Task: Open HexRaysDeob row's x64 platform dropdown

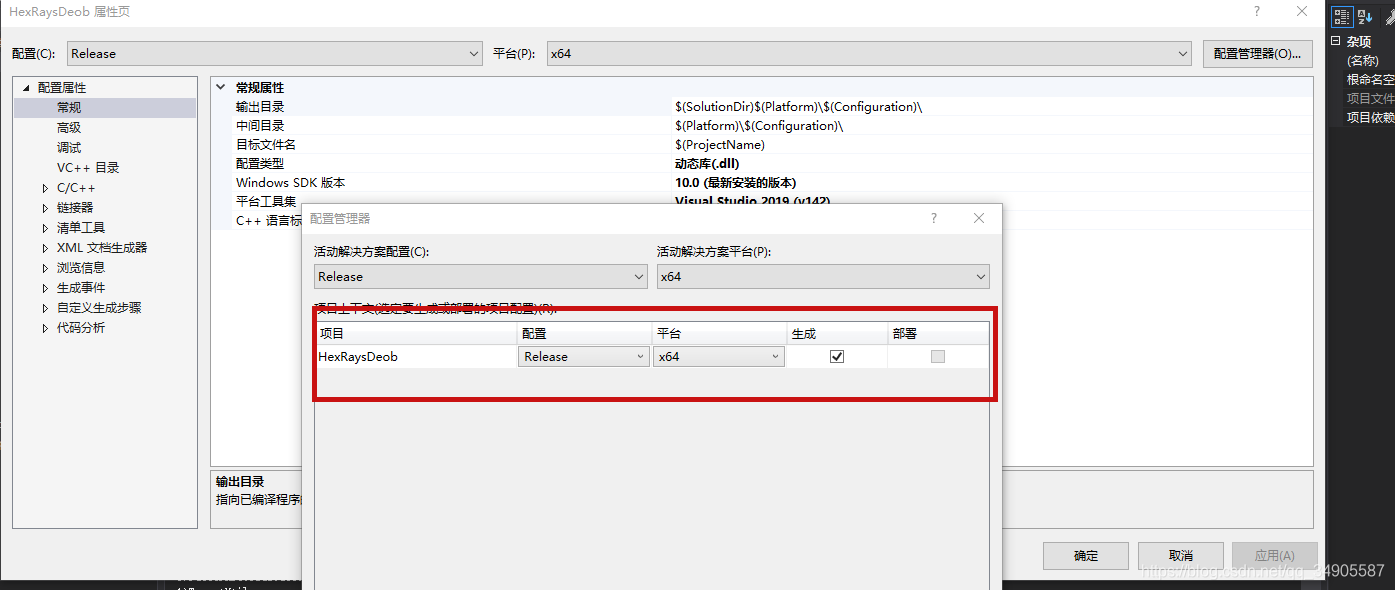Action: (718, 356)
